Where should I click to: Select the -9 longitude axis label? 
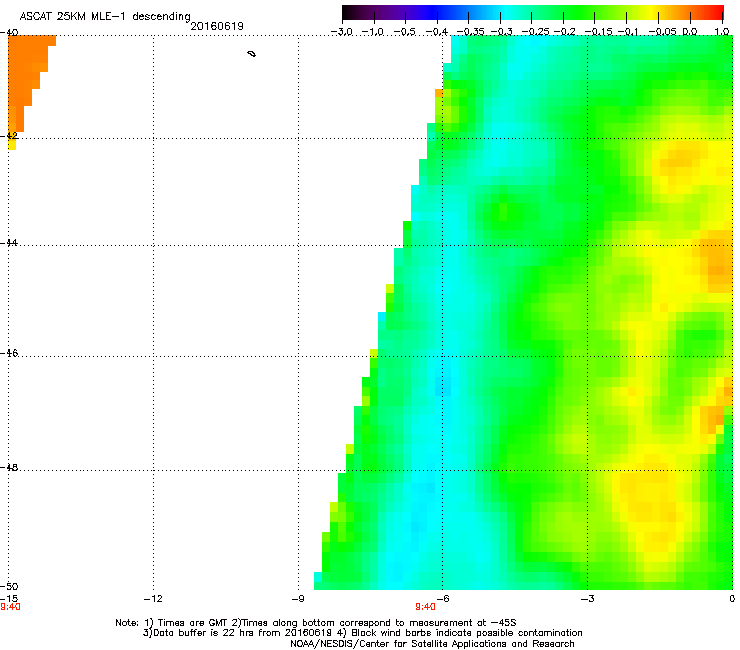point(297,599)
